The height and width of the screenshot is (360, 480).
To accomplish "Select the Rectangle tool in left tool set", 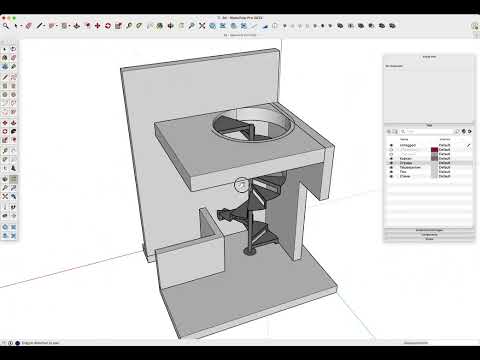I will 5,86.
